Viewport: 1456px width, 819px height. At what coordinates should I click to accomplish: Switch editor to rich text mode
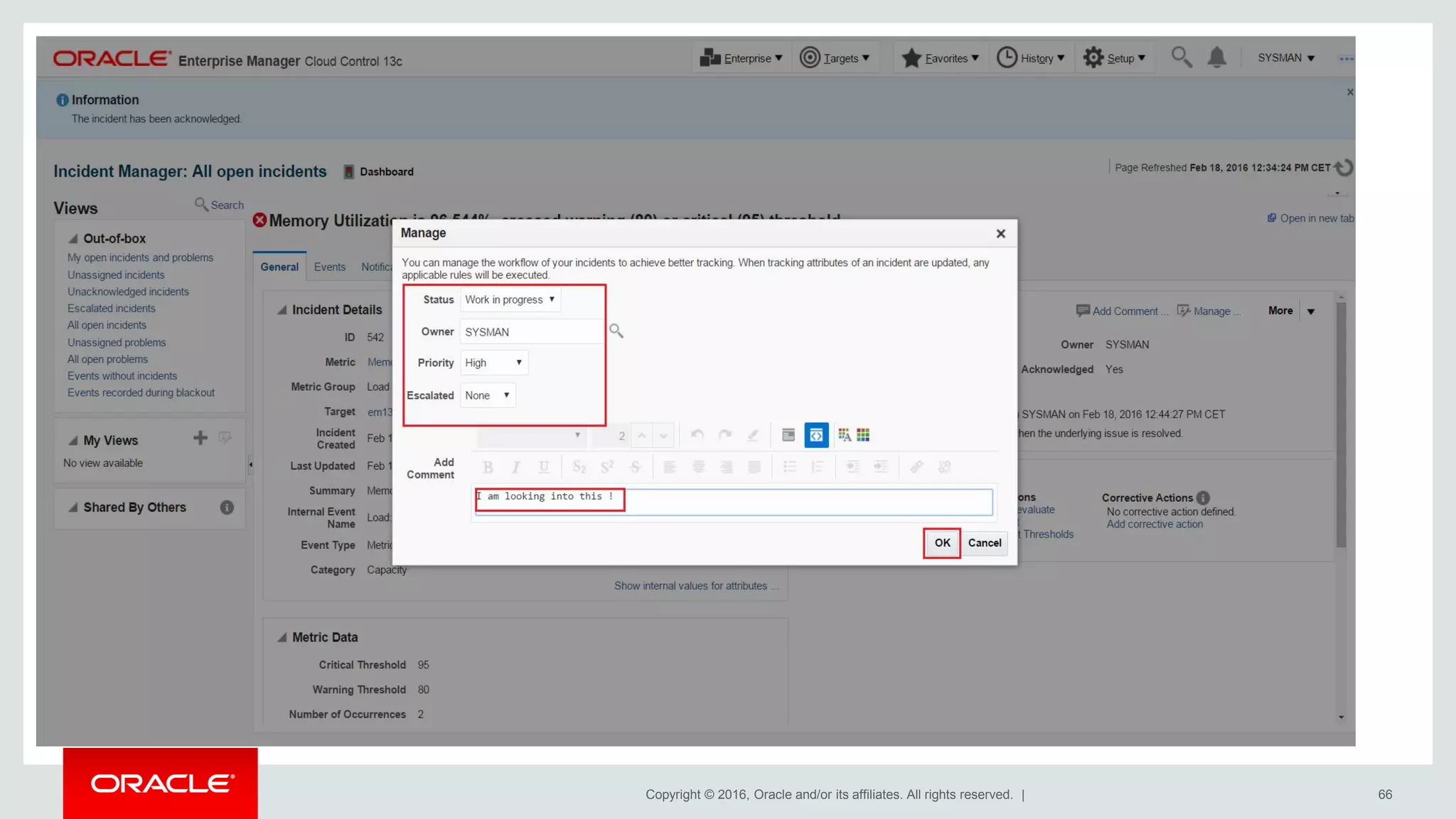coord(788,435)
